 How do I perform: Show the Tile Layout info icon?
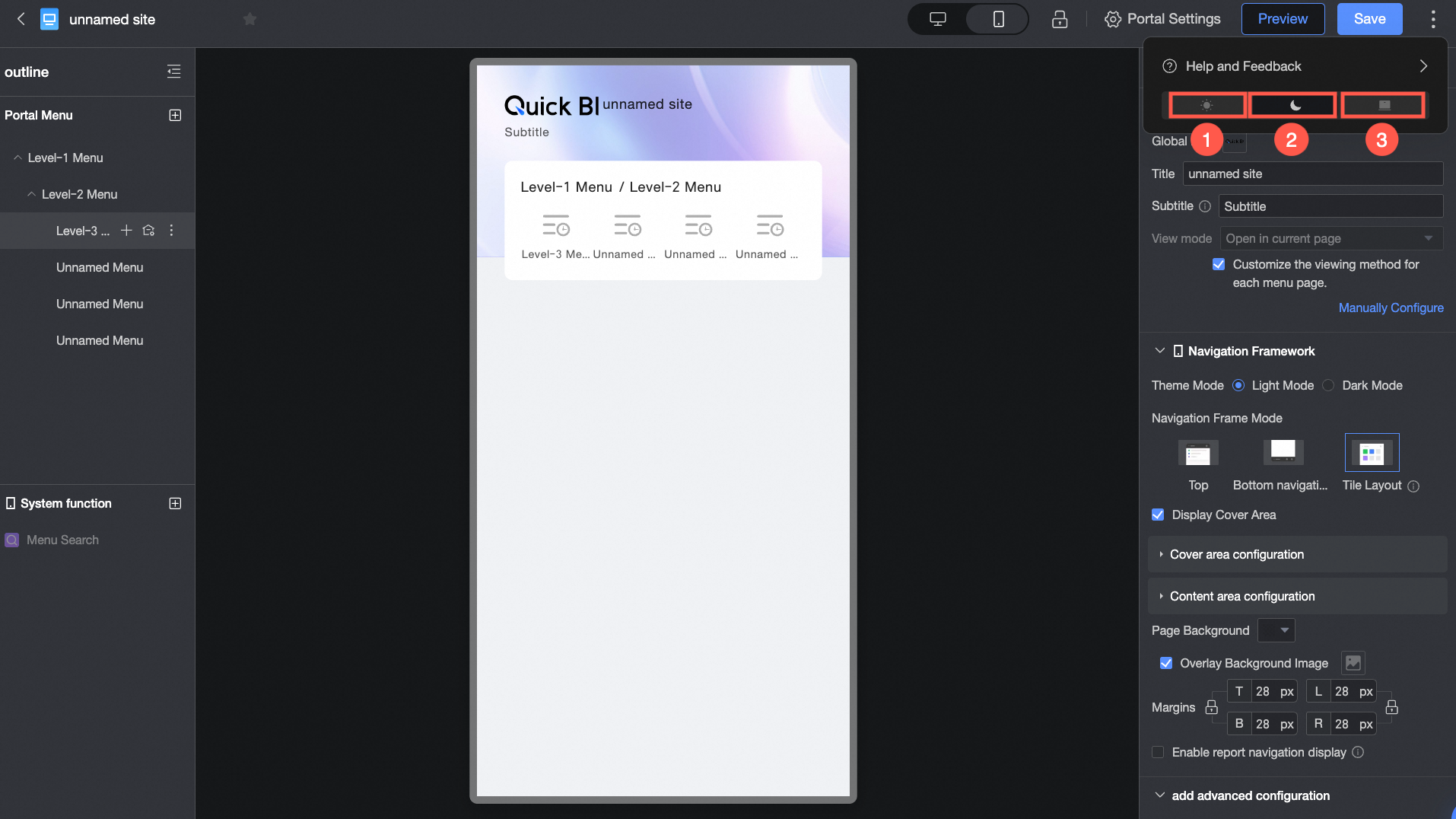[x=1413, y=486]
